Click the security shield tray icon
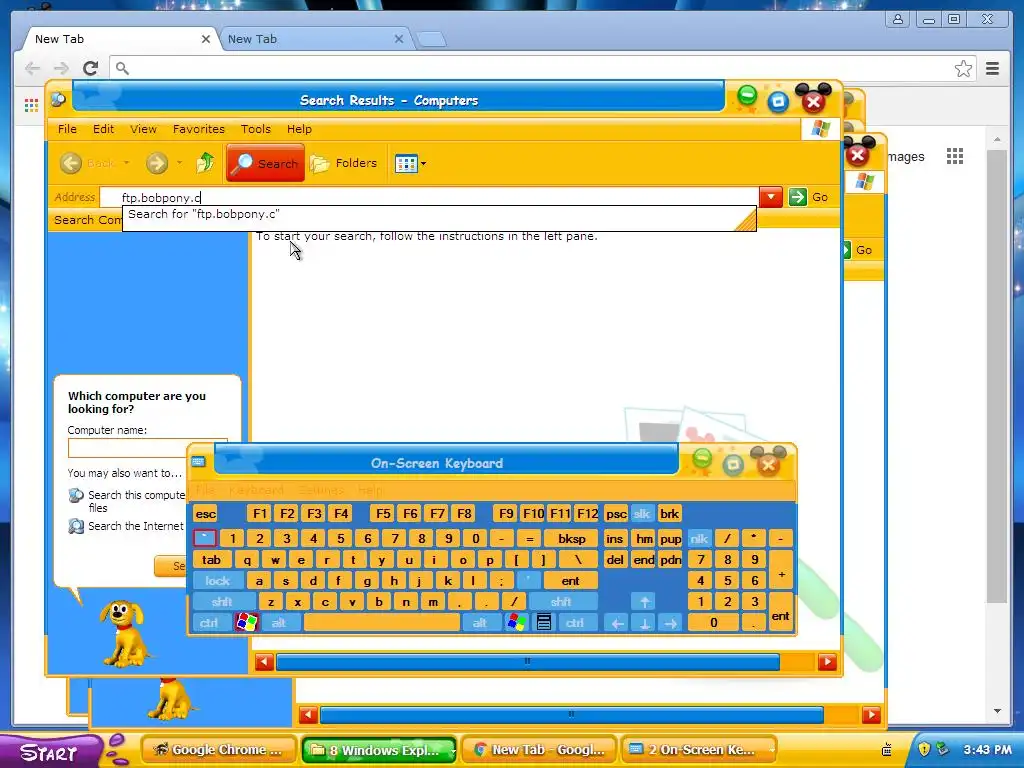The height and width of the screenshot is (768, 1024). [x=923, y=749]
